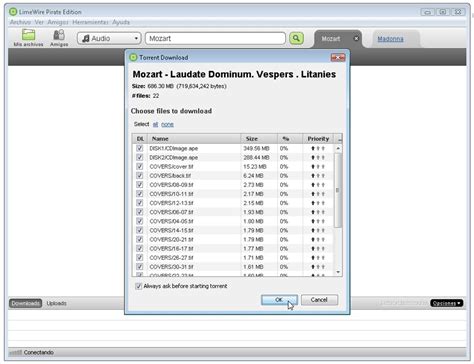The width and height of the screenshot is (474, 364).
Task: Click priority arrows for COVERS/06-07.tif
Action: pyautogui.click(x=318, y=212)
